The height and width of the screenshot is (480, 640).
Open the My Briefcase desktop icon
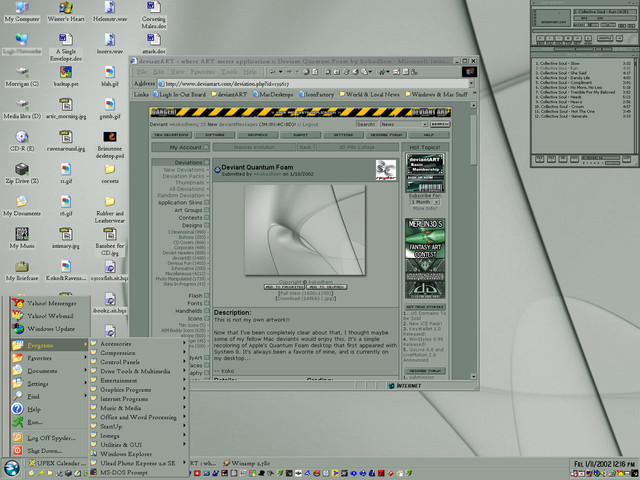[x=22, y=268]
